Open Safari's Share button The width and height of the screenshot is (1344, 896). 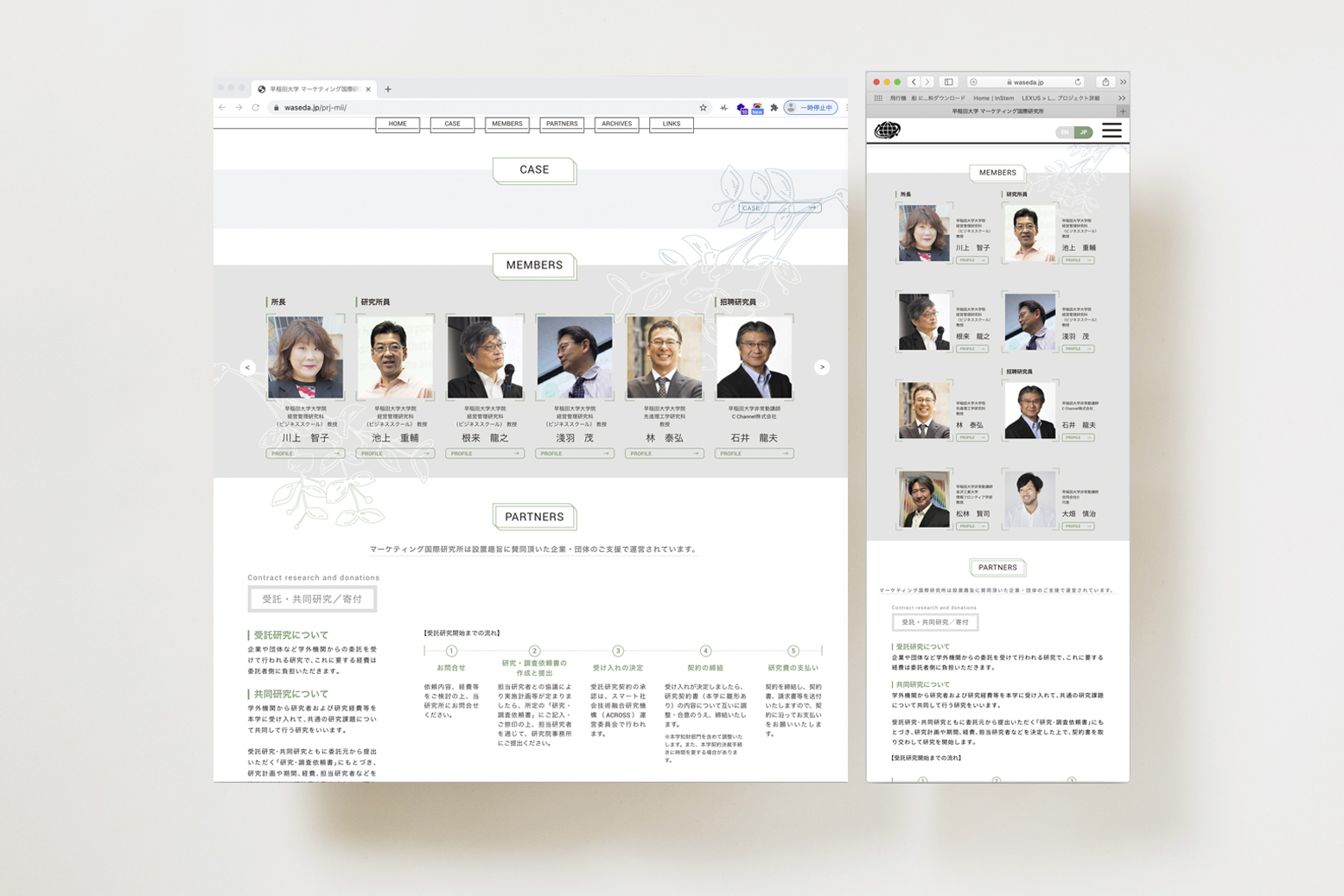click(x=1105, y=82)
